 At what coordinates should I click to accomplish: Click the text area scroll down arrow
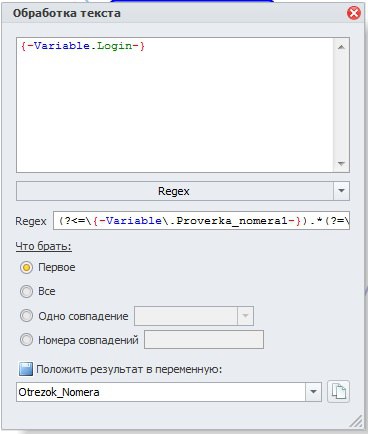[341, 163]
